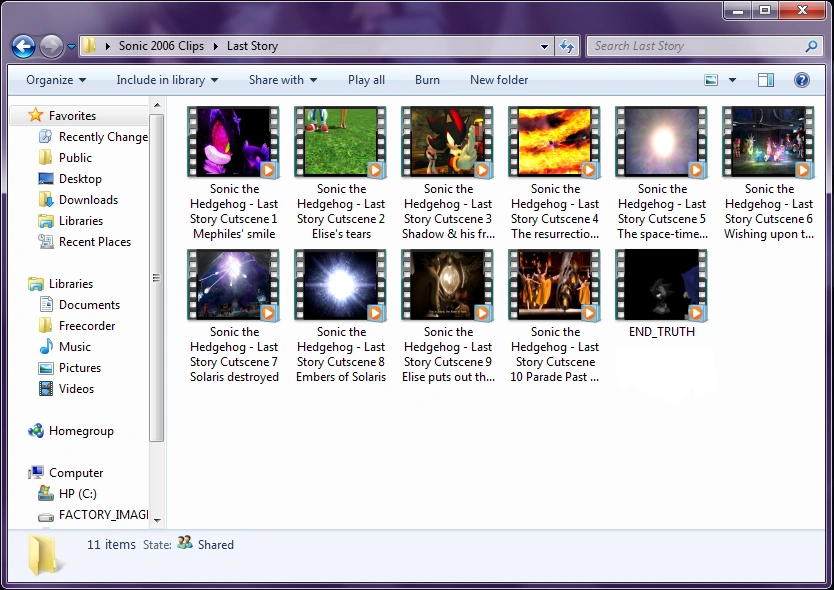Toggle the preview pane
The height and width of the screenshot is (590, 834).
pyautogui.click(x=766, y=80)
